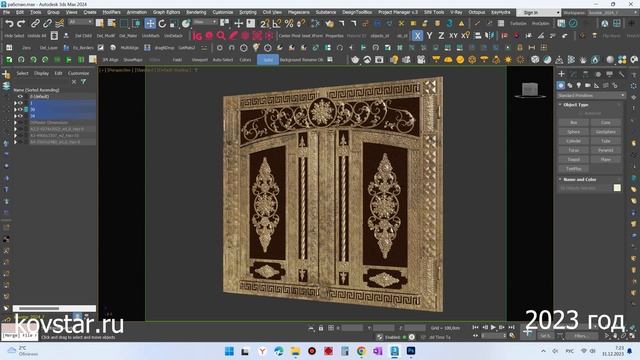
Task: Click the Unhide All toolbar button
Action: point(37,36)
